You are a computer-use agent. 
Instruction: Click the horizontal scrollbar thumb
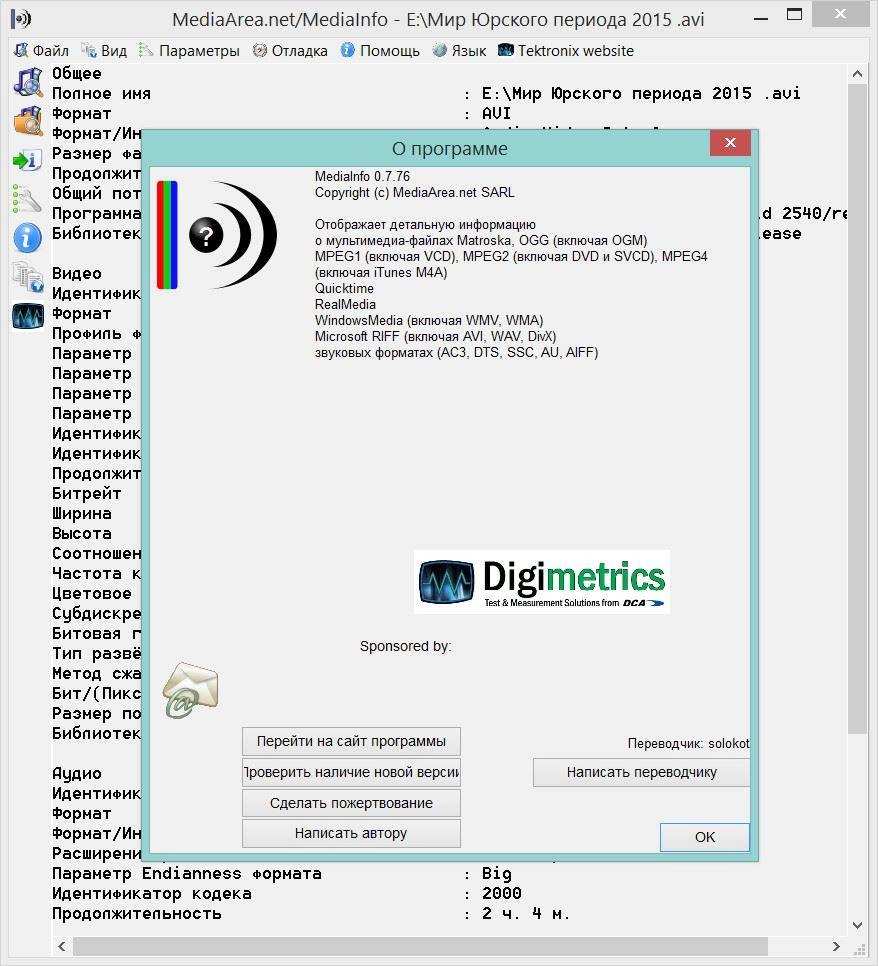[421, 946]
